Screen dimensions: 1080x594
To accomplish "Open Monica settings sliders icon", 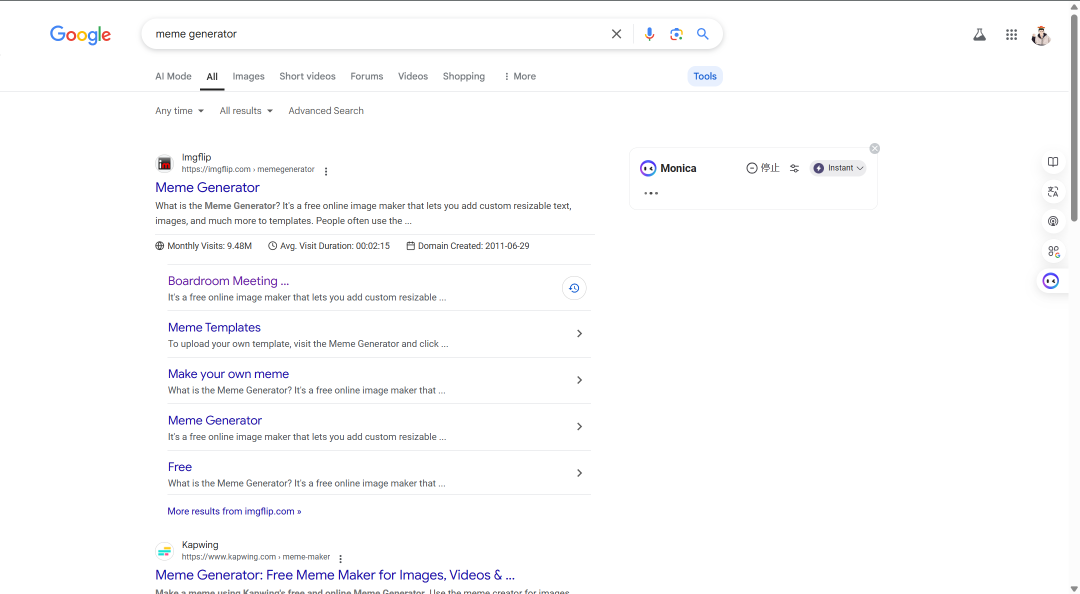I will [x=794, y=168].
